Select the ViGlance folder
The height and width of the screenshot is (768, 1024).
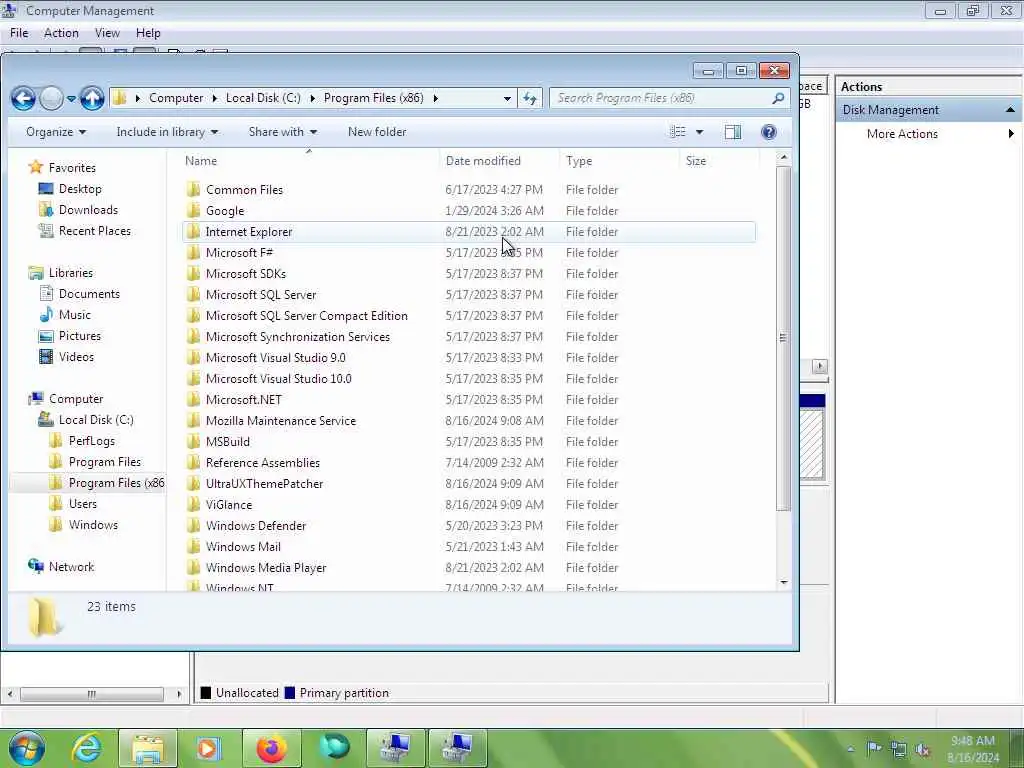469,505
